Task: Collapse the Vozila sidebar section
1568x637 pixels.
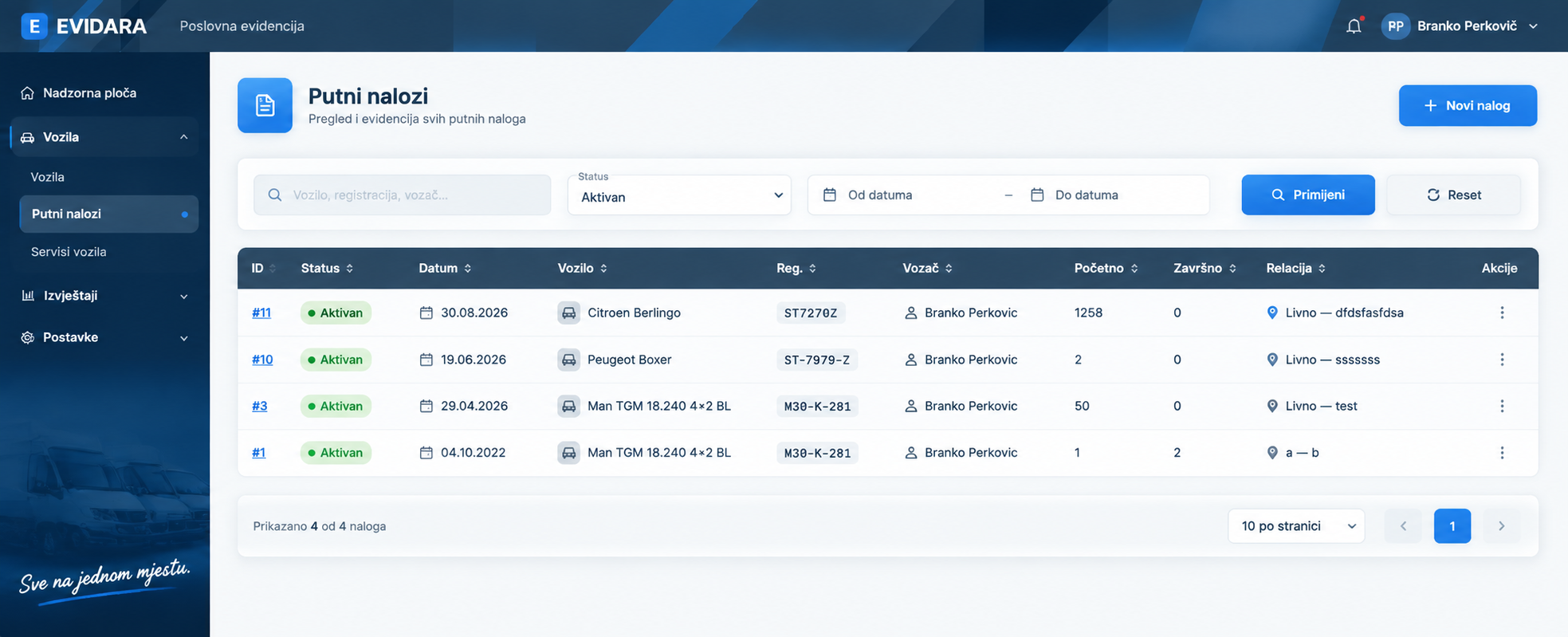Action: pyautogui.click(x=104, y=137)
